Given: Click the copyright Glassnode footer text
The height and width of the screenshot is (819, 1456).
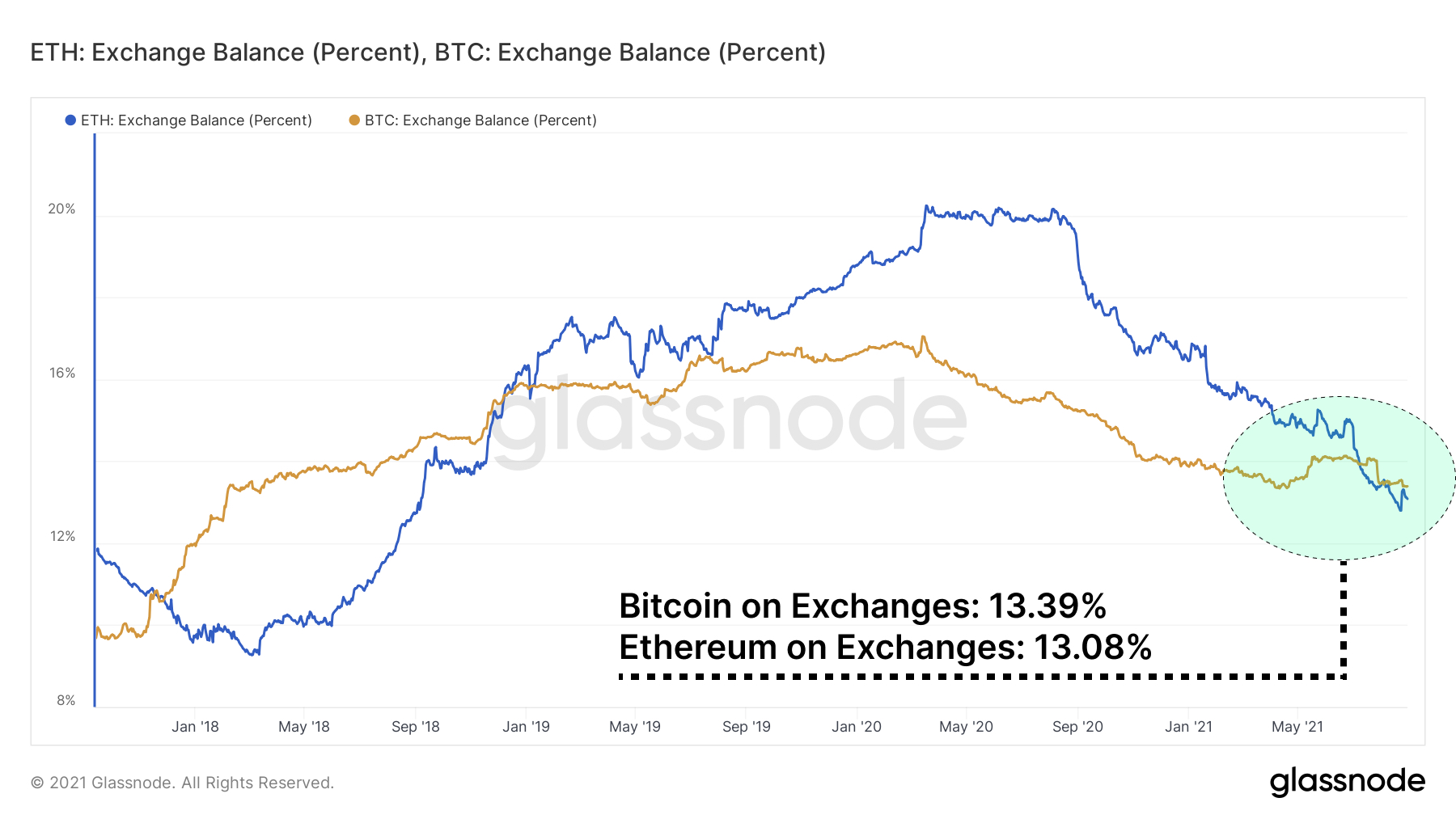Looking at the screenshot, I should coord(182,783).
